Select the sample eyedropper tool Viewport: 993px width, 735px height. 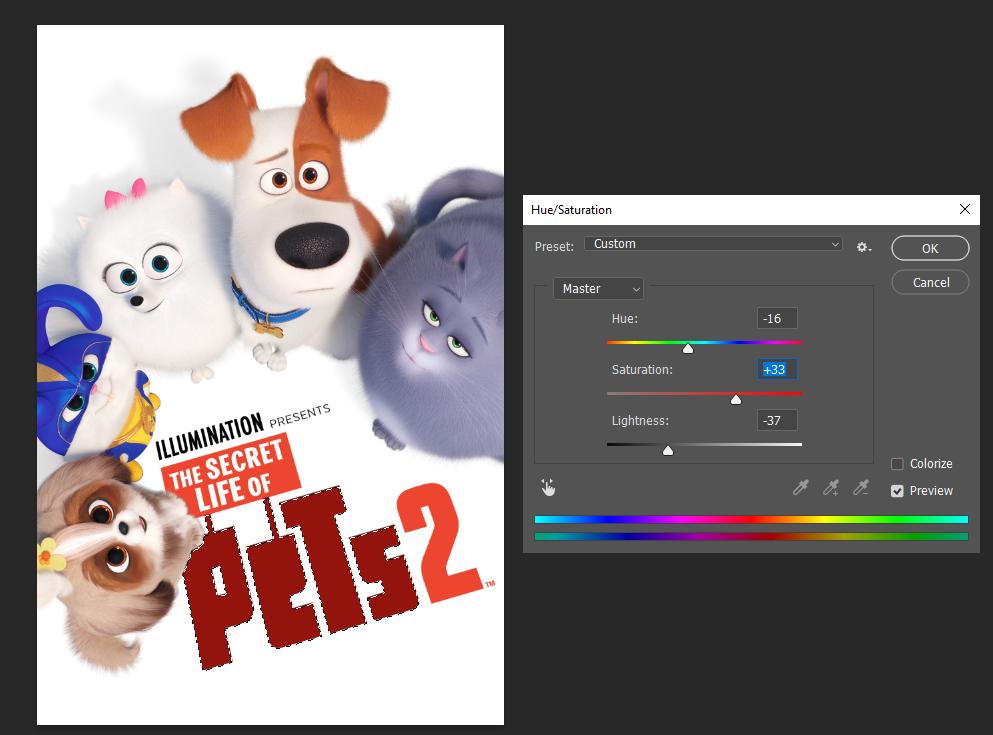(x=800, y=488)
